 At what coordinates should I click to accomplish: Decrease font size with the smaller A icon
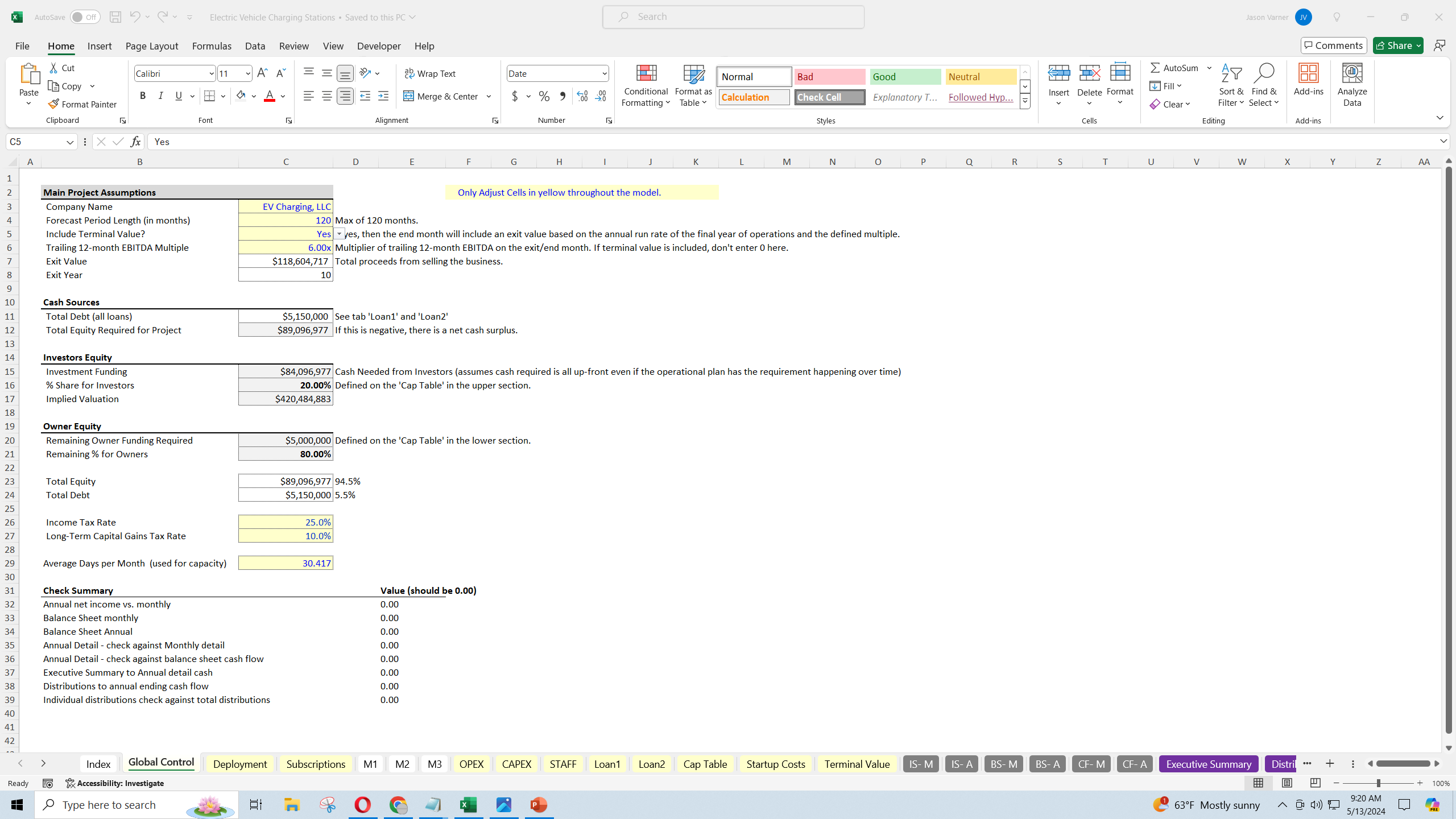[280, 73]
